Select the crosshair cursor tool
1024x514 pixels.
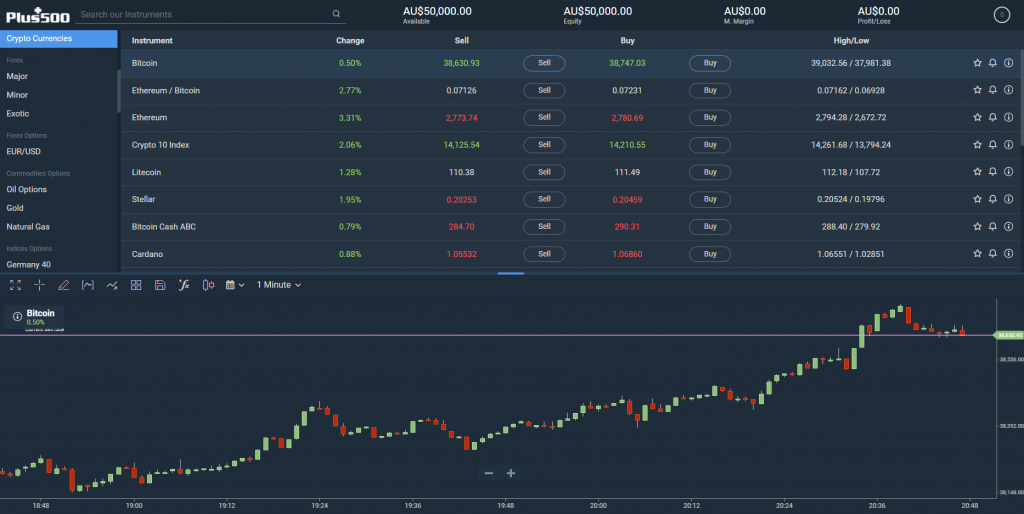click(39, 285)
